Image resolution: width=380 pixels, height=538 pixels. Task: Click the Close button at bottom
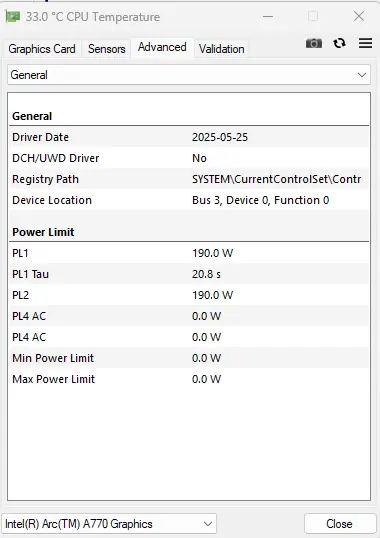click(x=339, y=524)
